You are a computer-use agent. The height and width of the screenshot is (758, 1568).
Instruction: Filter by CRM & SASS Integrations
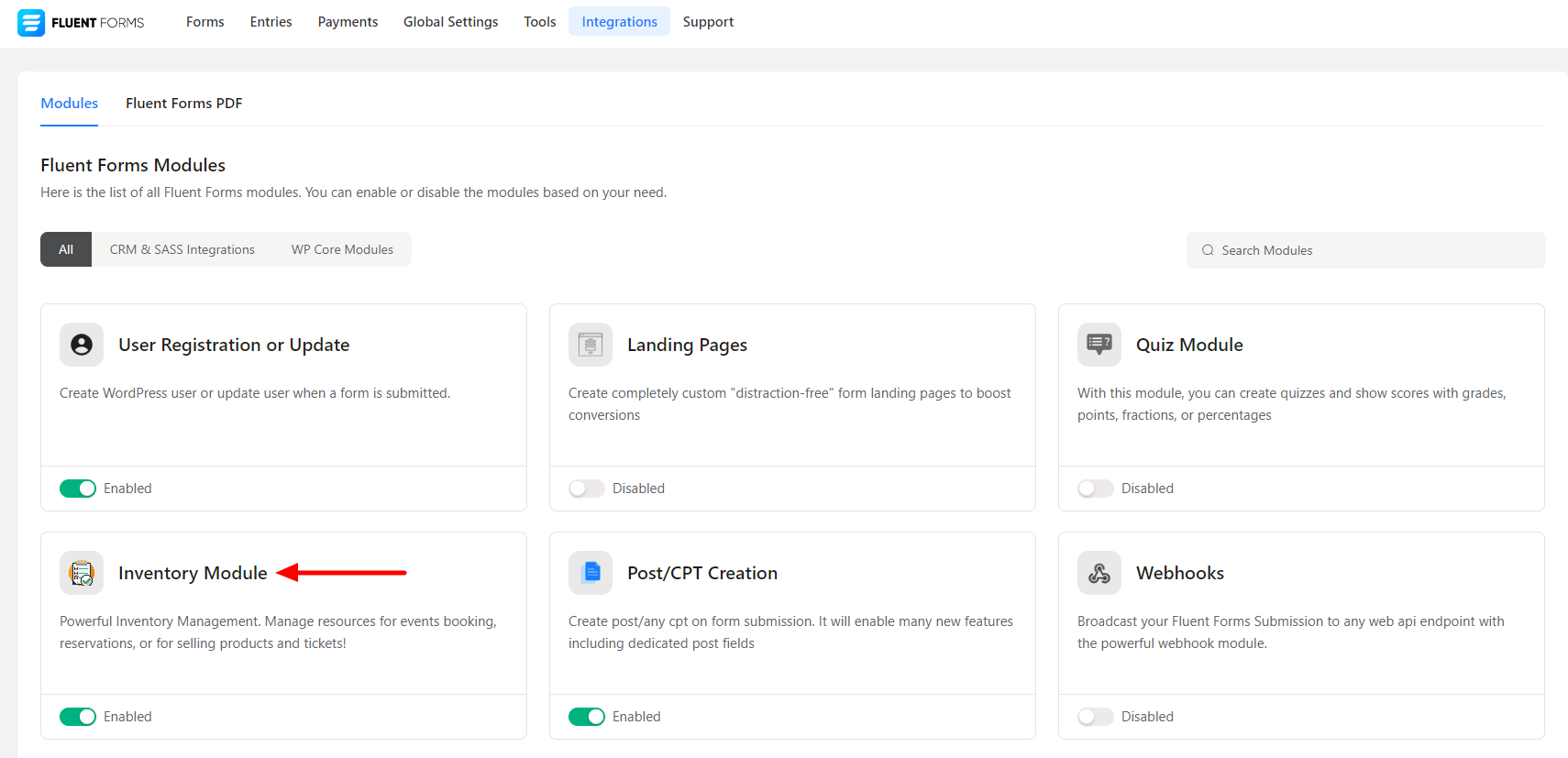point(182,249)
